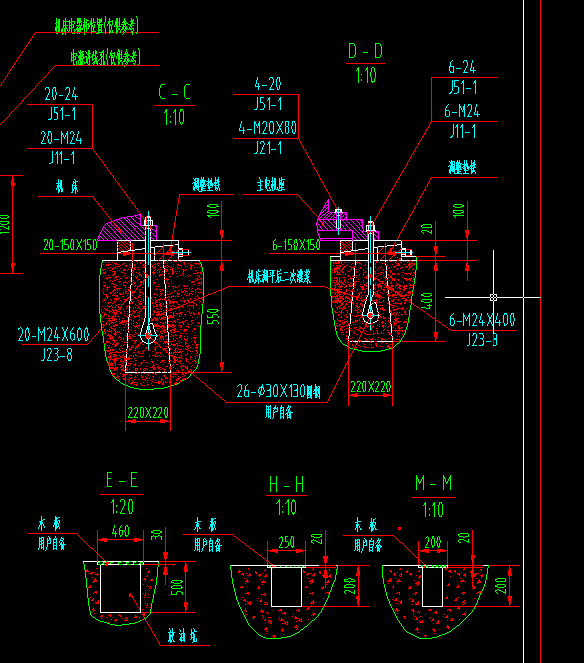This screenshot has height=663, width=584.
Task: Select the '主电机座' annotation
Action: [x=271, y=185]
